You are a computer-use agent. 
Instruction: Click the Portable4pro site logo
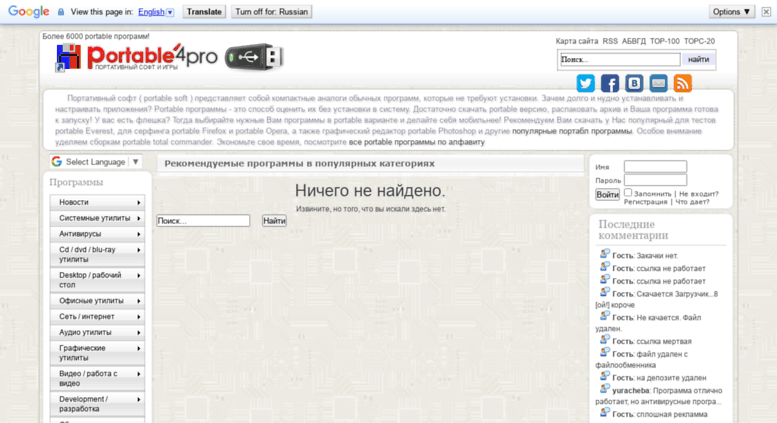(137, 57)
